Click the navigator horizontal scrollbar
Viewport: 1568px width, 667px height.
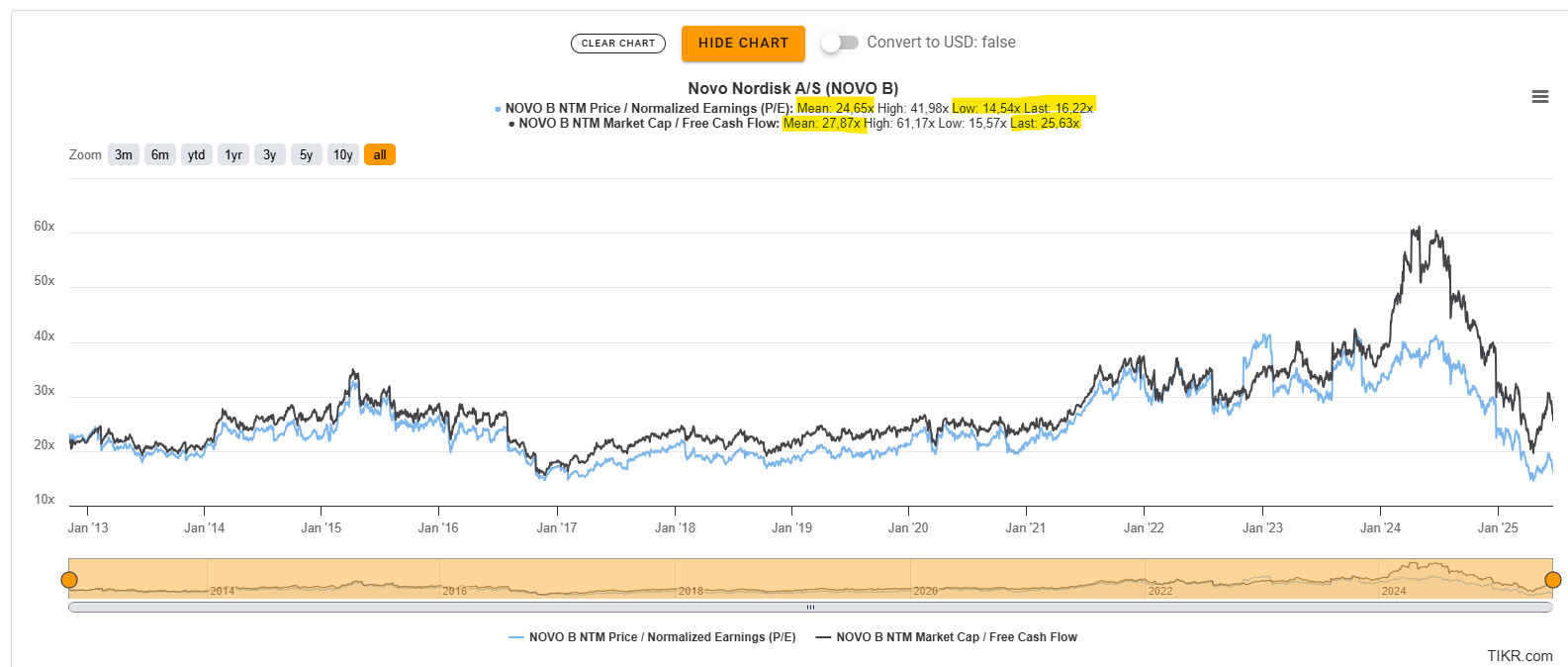pyautogui.click(x=810, y=608)
